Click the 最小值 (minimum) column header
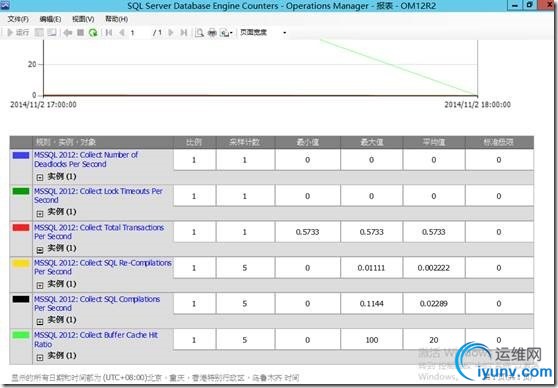Screen dimensions: 558x388 308,142
